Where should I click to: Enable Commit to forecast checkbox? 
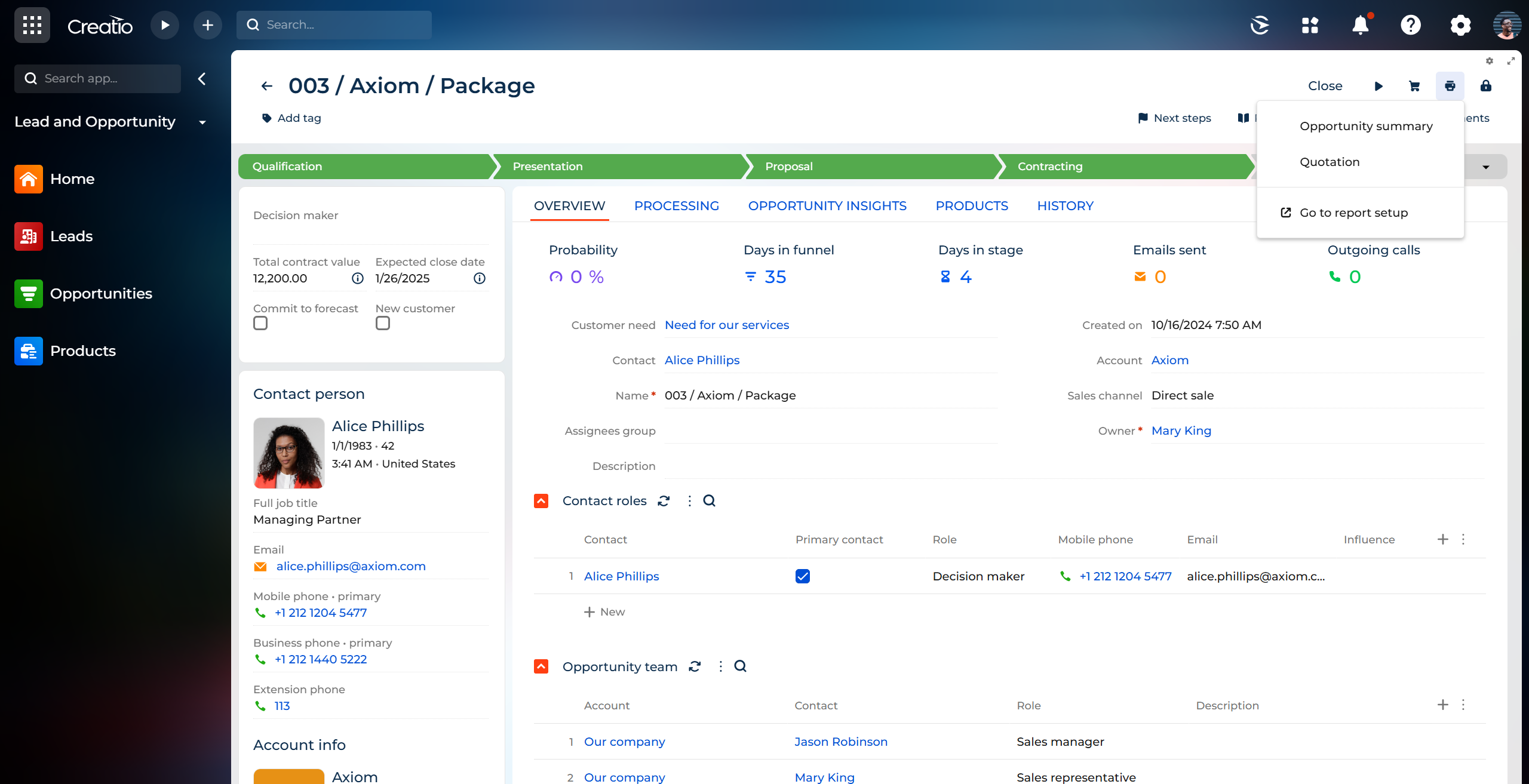(x=260, y=324)
